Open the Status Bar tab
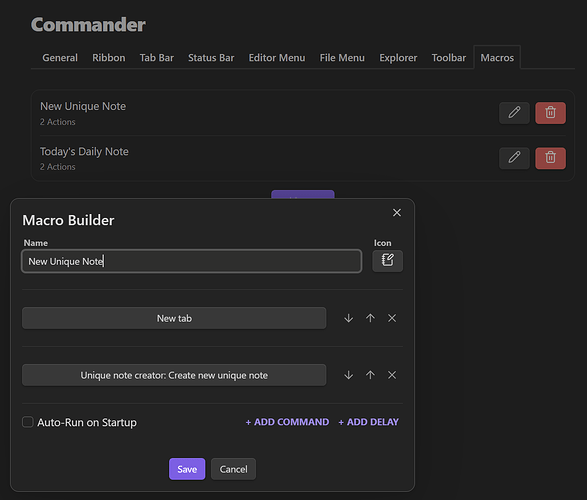The image size is (587, 500). 211,58
